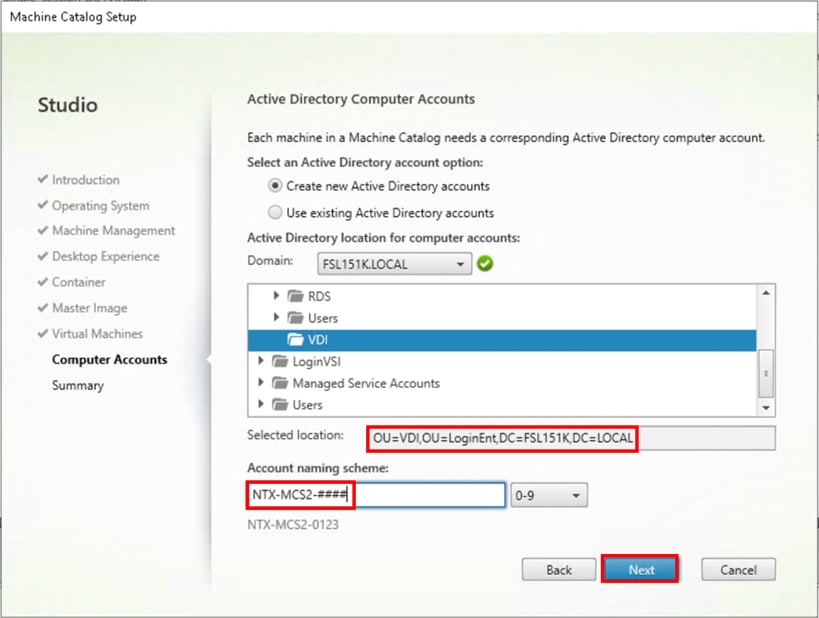Viewport: 819px width, 618px height.
Task: Click the Back button
Action: click(x=558, y=569)
